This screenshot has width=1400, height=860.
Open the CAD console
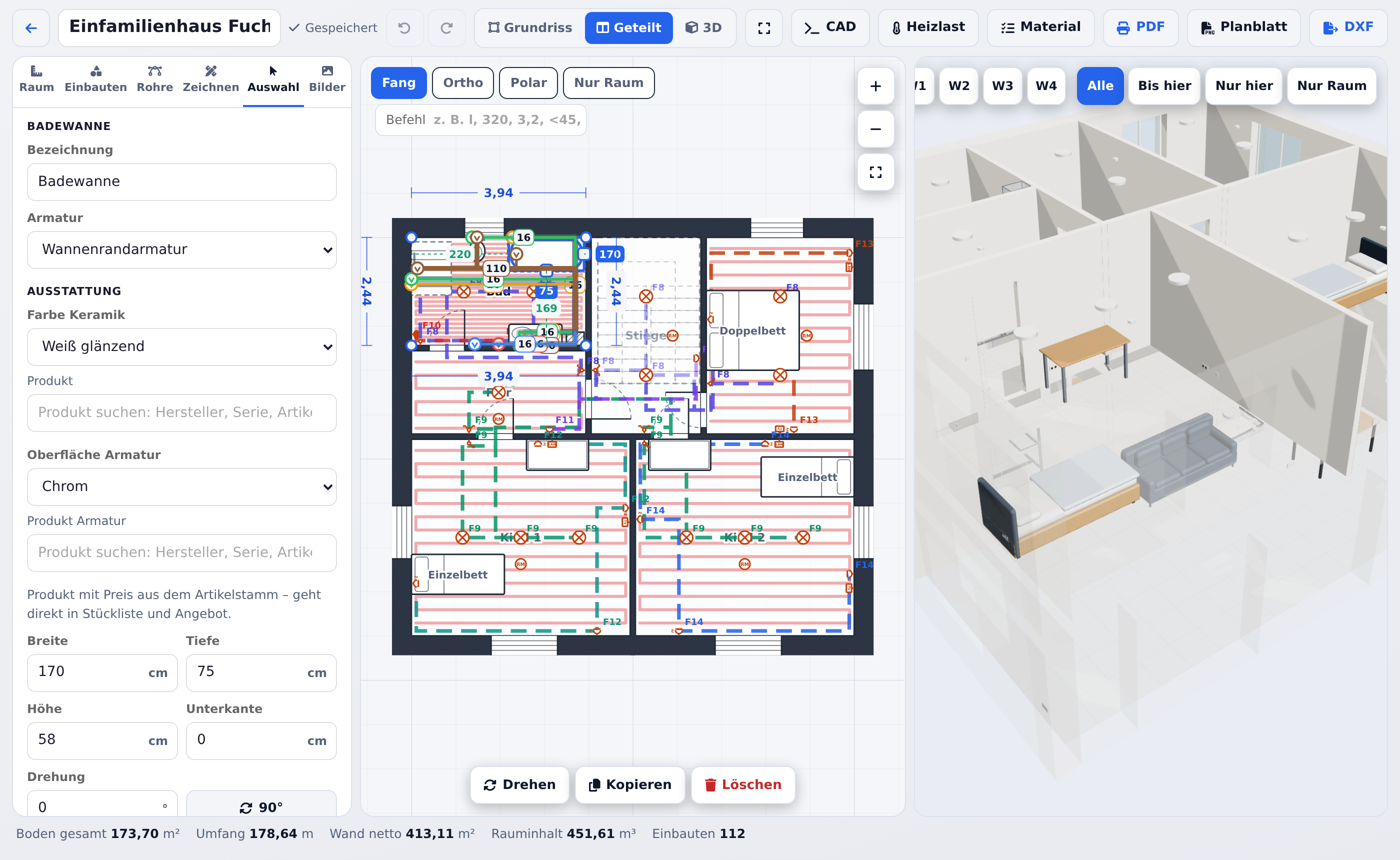829,27
